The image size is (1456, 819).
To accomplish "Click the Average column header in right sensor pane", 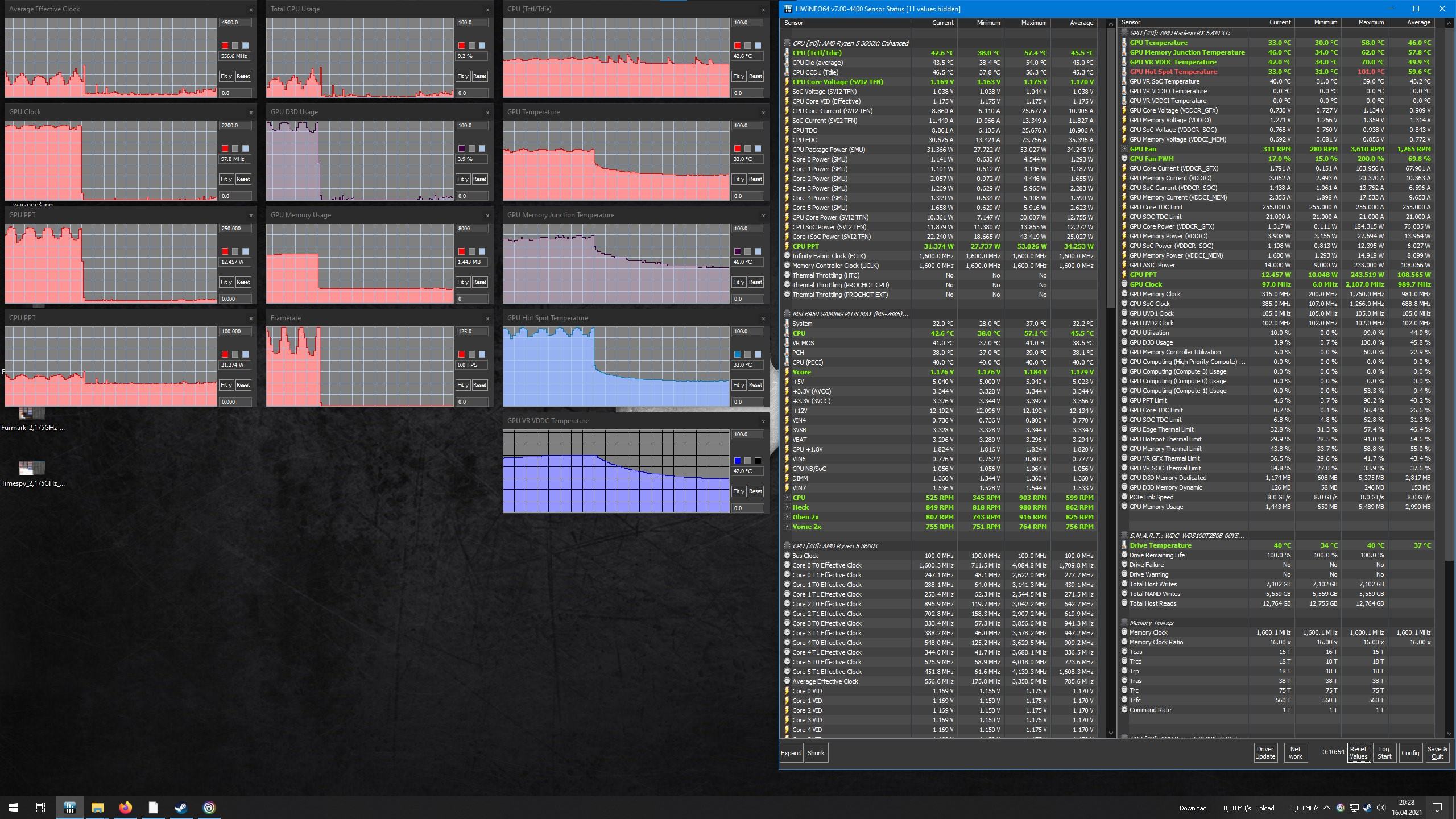I will [x=1411, y=23].
